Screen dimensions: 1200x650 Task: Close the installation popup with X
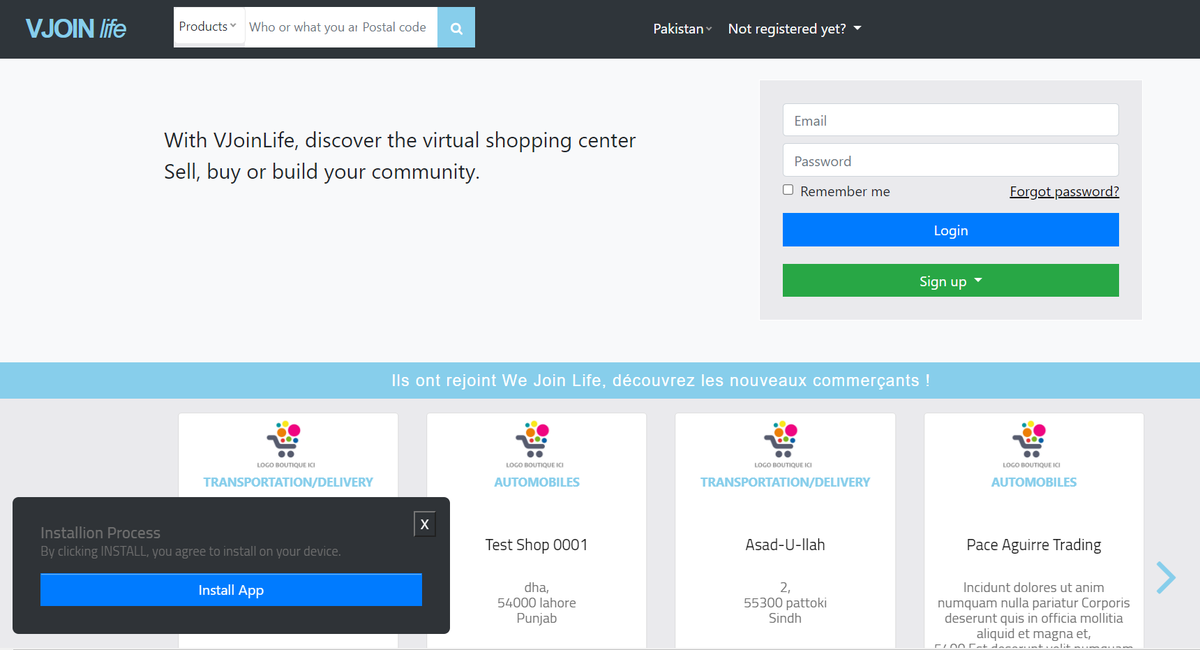(425, 524)
